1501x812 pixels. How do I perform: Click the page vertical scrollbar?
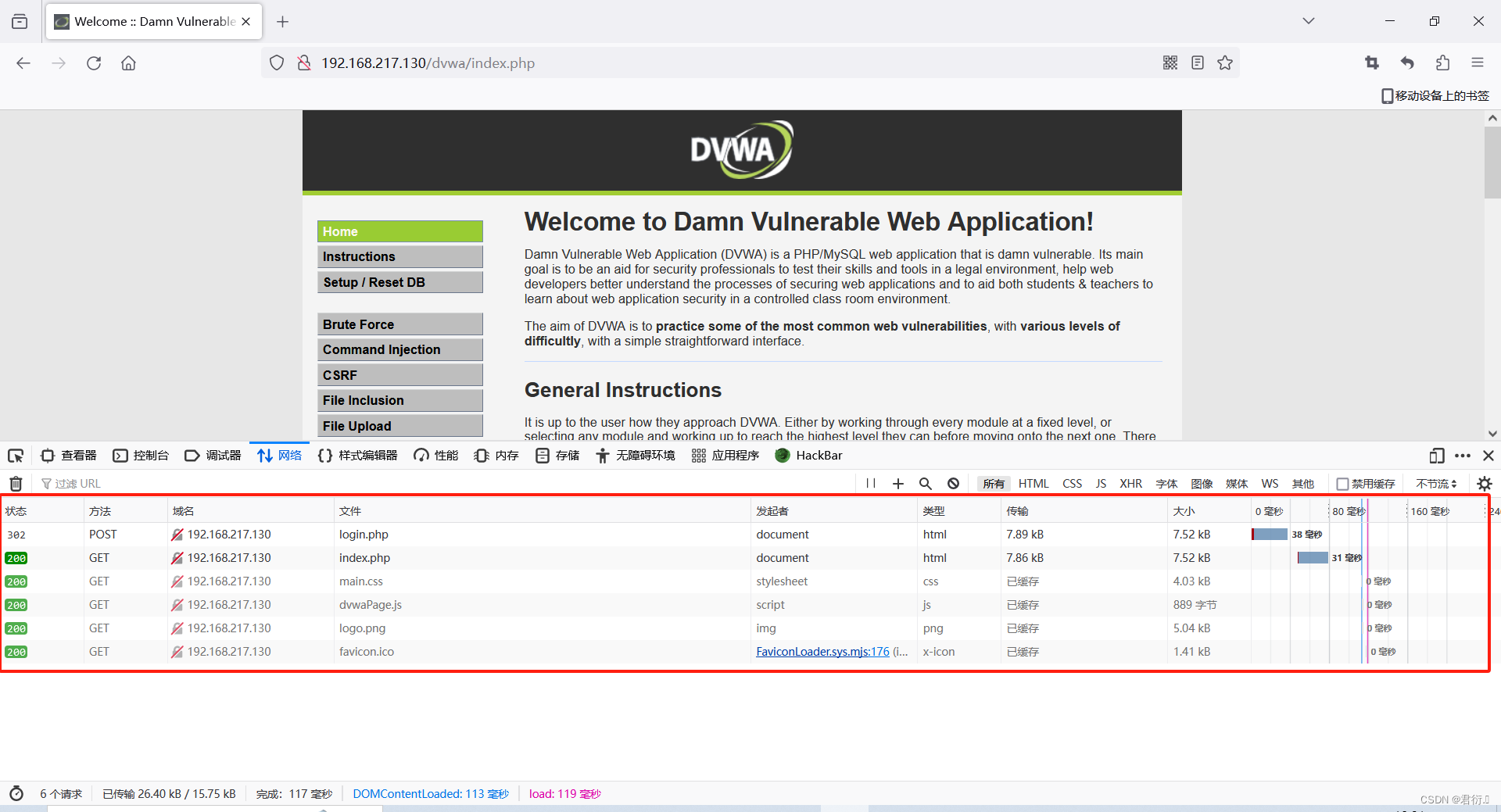tap(1492, 163)
